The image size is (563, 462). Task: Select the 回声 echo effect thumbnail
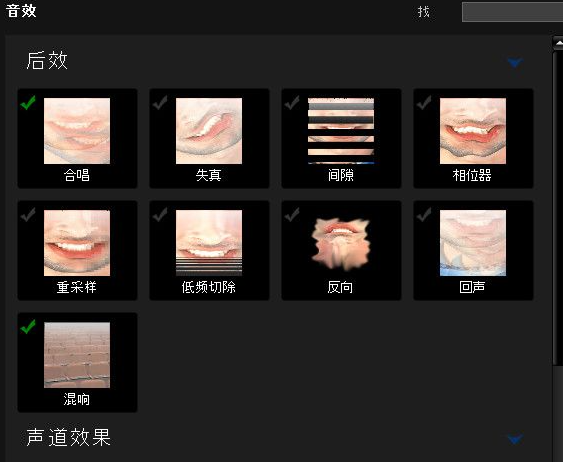[x=473, y=243]
